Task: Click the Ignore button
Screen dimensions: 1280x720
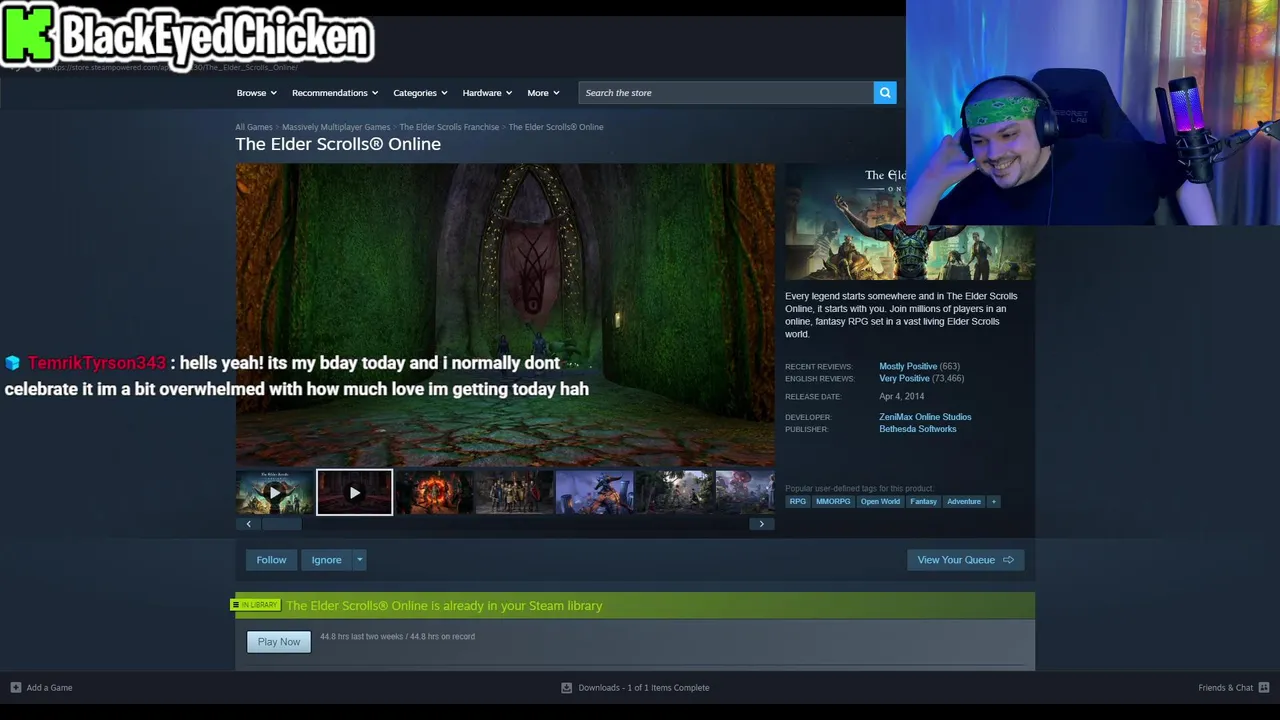Action: click(x=326, y=560)
